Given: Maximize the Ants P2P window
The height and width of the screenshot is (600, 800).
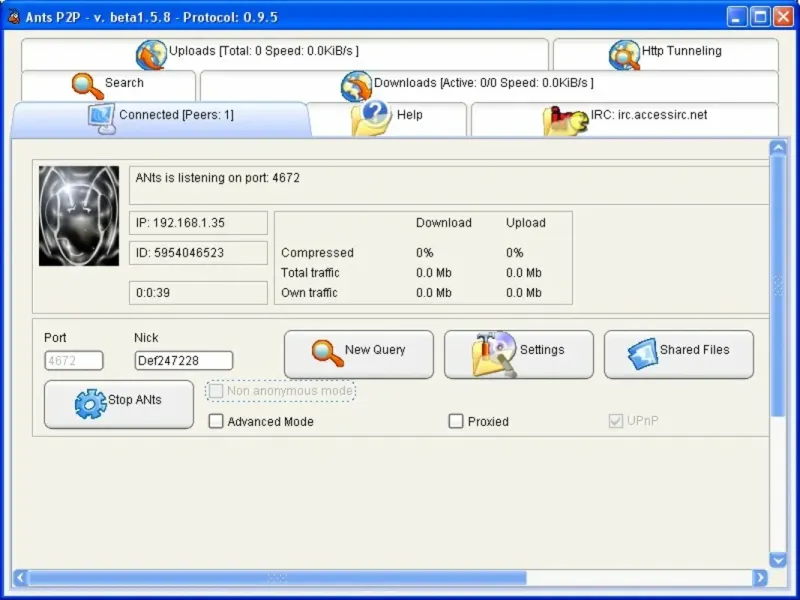Looking at the screenshot, I should tap(760, 17).
